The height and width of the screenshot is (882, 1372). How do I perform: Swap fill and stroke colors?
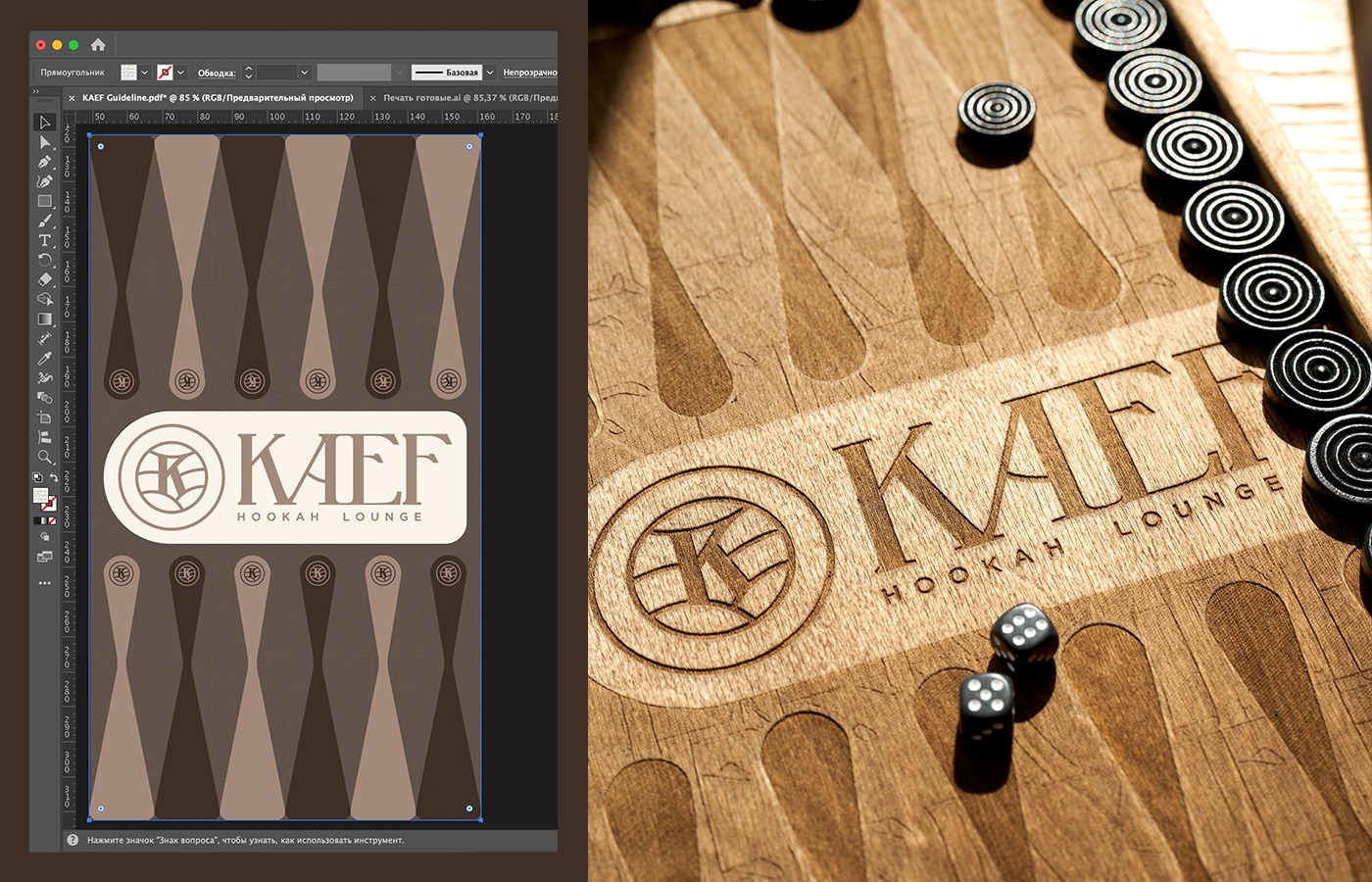(x=53, y=478)
